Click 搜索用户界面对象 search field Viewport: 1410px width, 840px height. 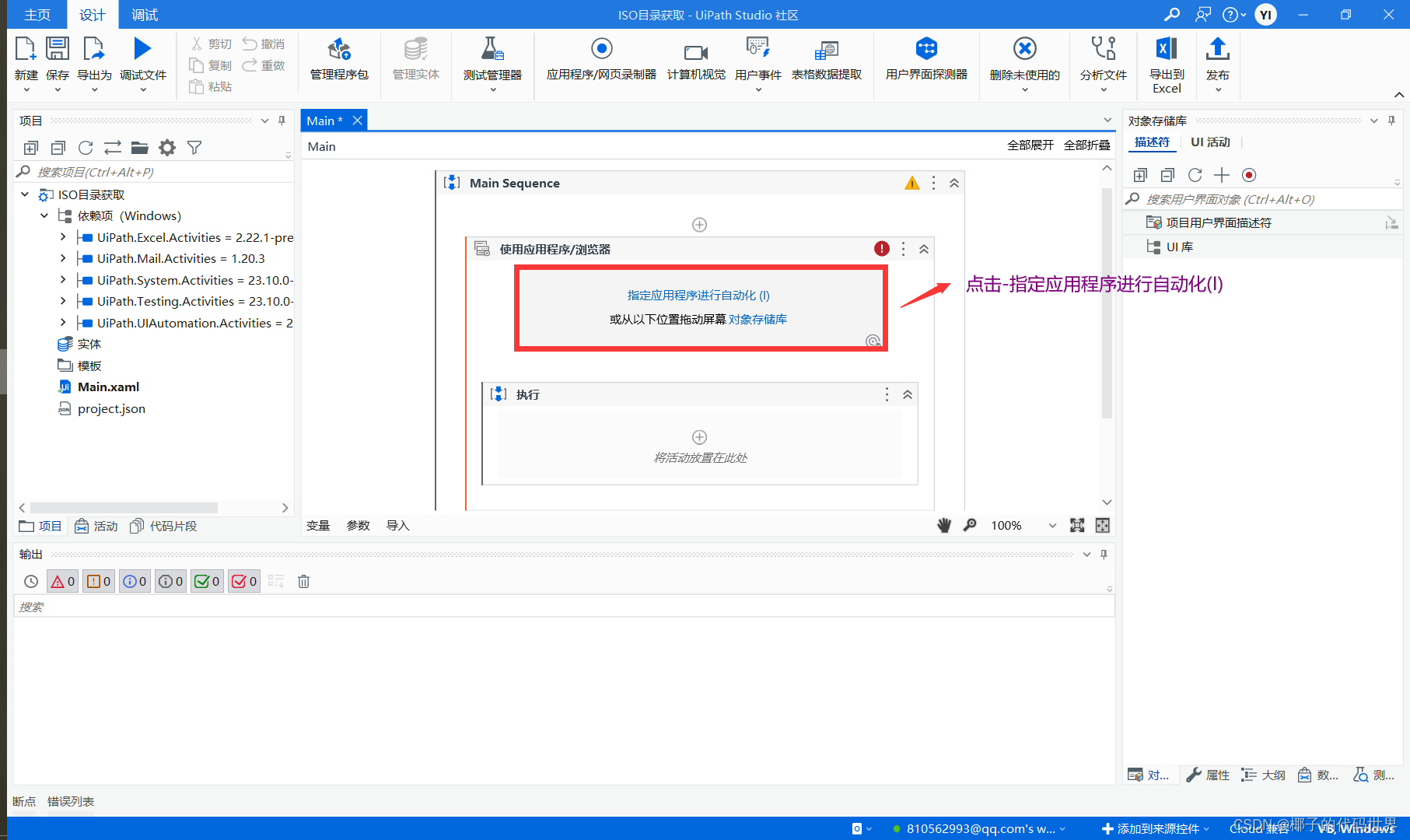coord(1263,199)
